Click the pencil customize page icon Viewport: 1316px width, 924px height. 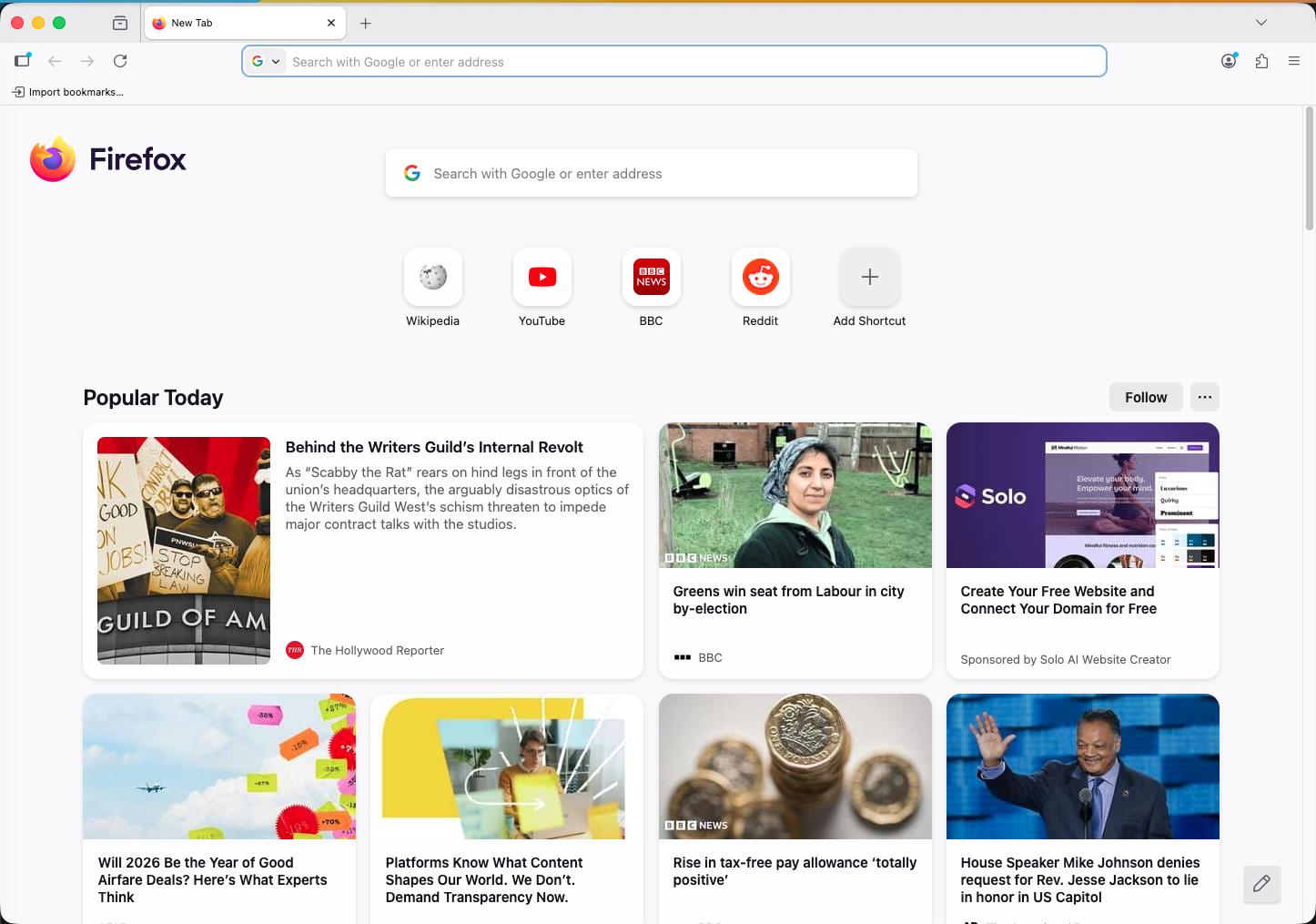pos(1261,884)
